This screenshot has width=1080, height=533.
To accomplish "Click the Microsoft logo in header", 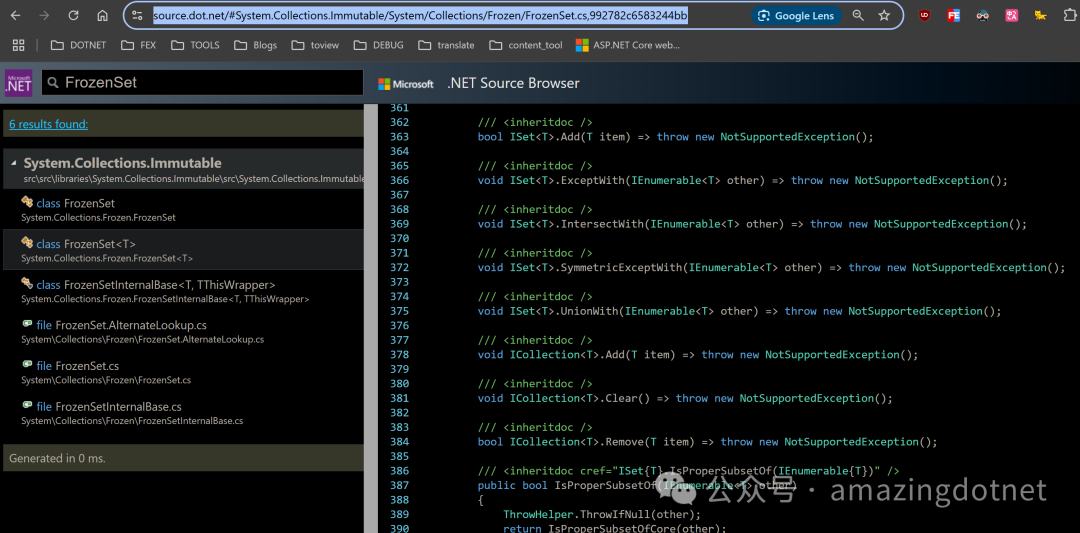I will coord(406,84).
